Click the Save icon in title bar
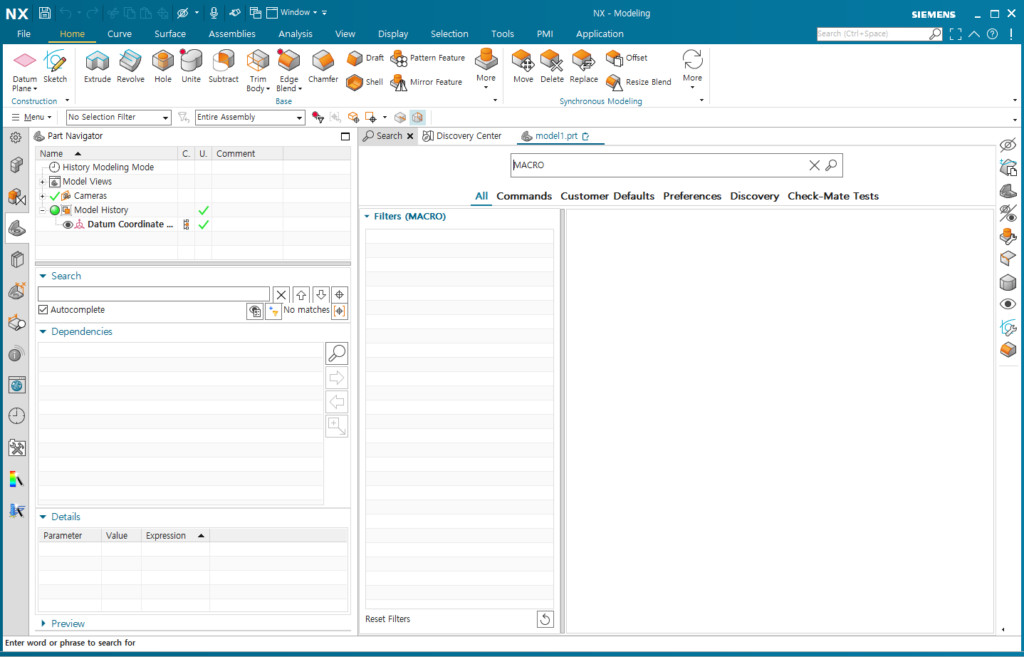 point(44,12)
